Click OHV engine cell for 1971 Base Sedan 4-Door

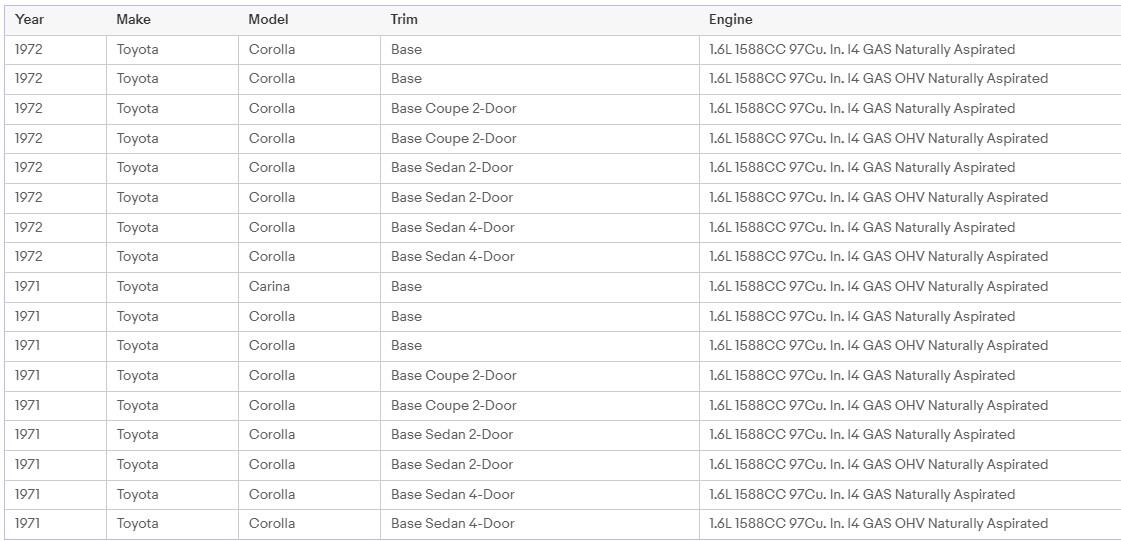tap(878, 523)
